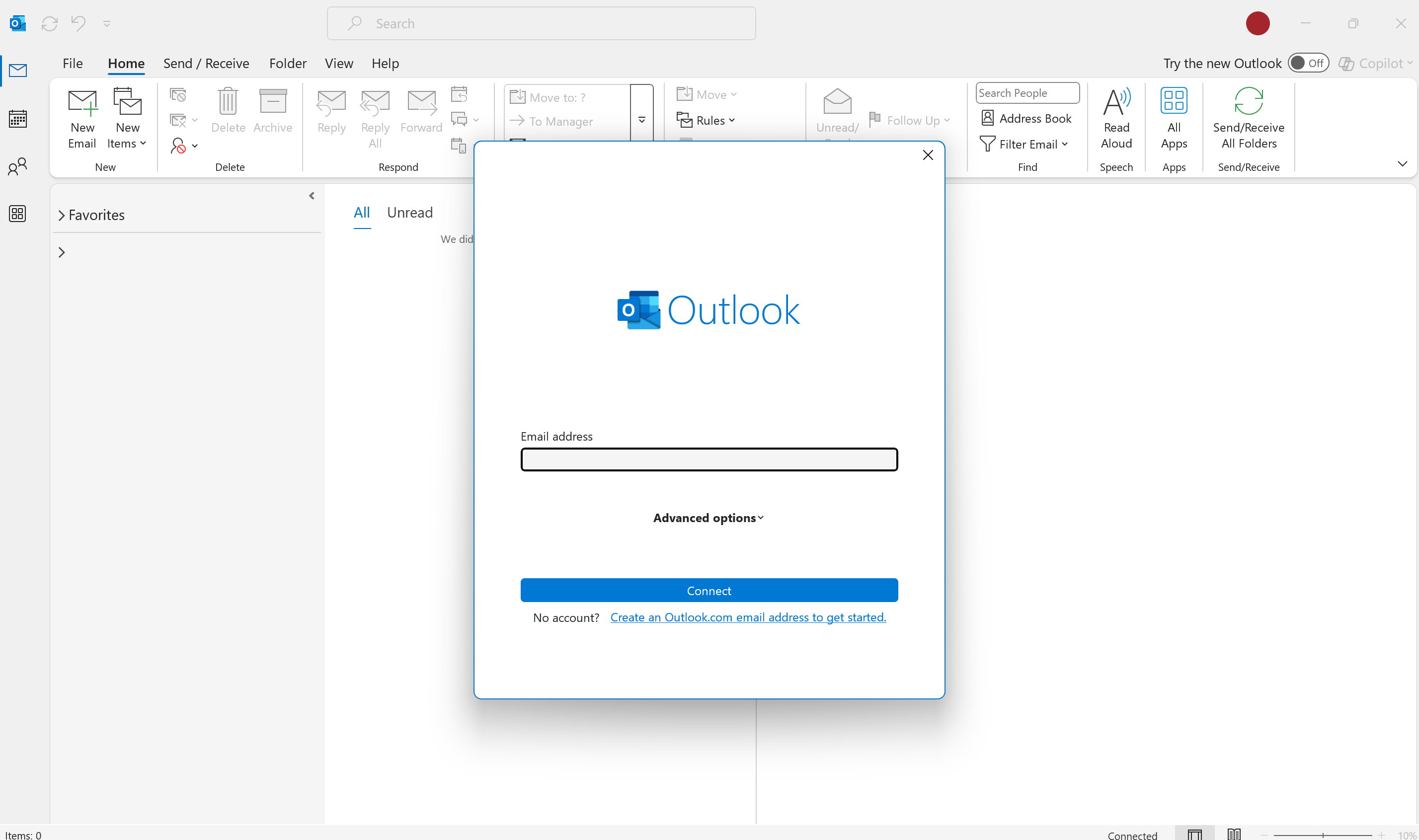Open the Address Book
The height and width of the screenshot is (840, 1419).
tap(1026, 118)
